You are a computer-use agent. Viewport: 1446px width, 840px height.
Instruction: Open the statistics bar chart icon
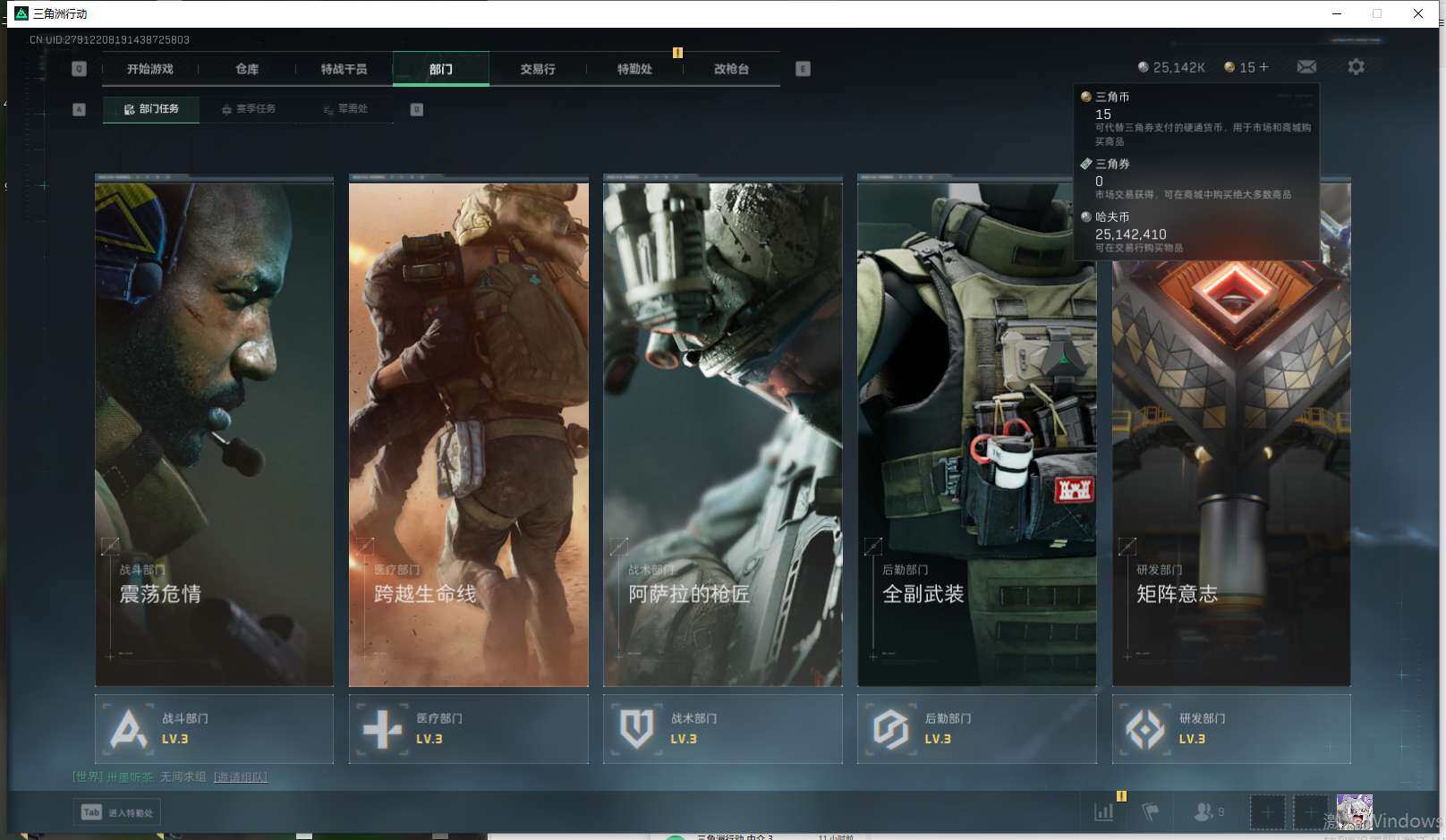click(1104, 812)
